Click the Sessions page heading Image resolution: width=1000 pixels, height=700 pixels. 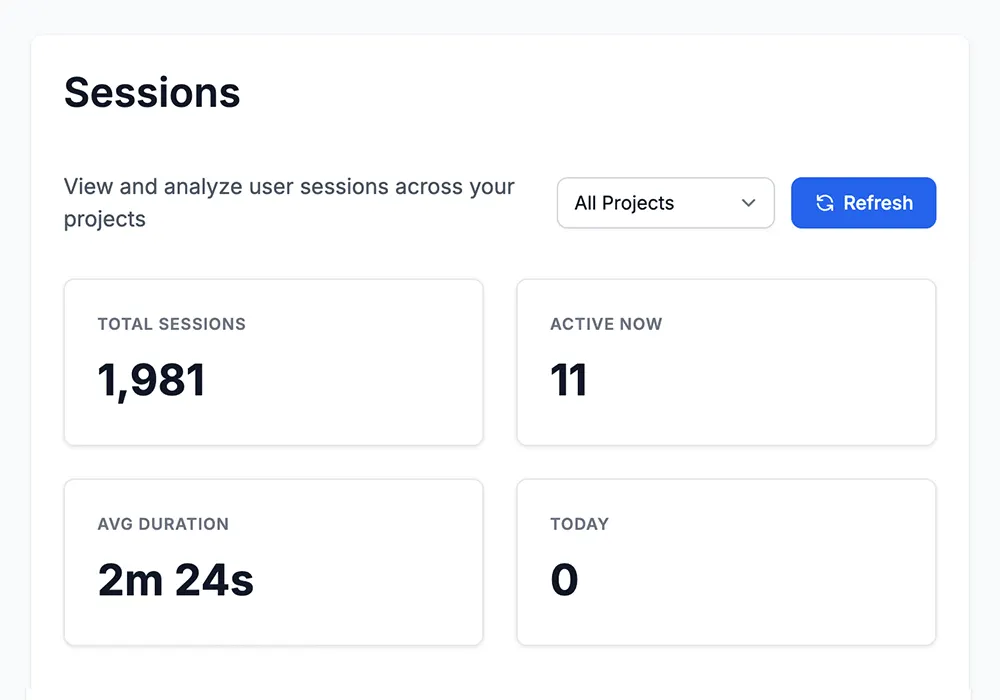point(152,92)
